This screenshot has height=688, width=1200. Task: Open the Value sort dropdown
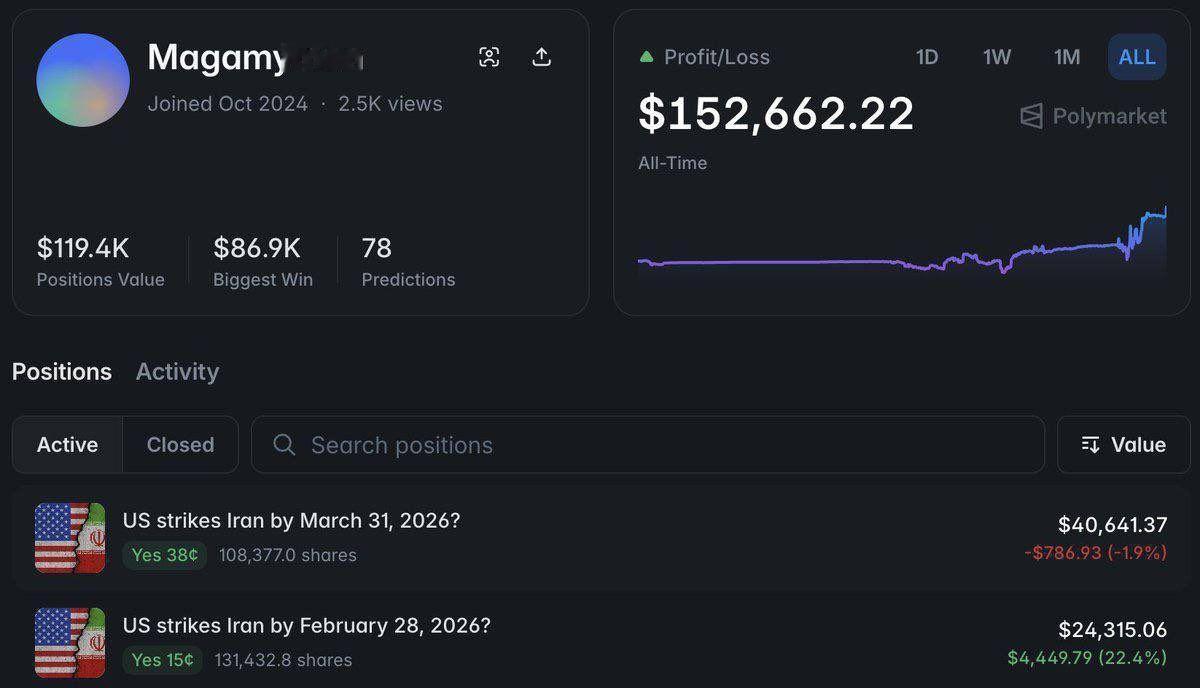coord(1124,445)
